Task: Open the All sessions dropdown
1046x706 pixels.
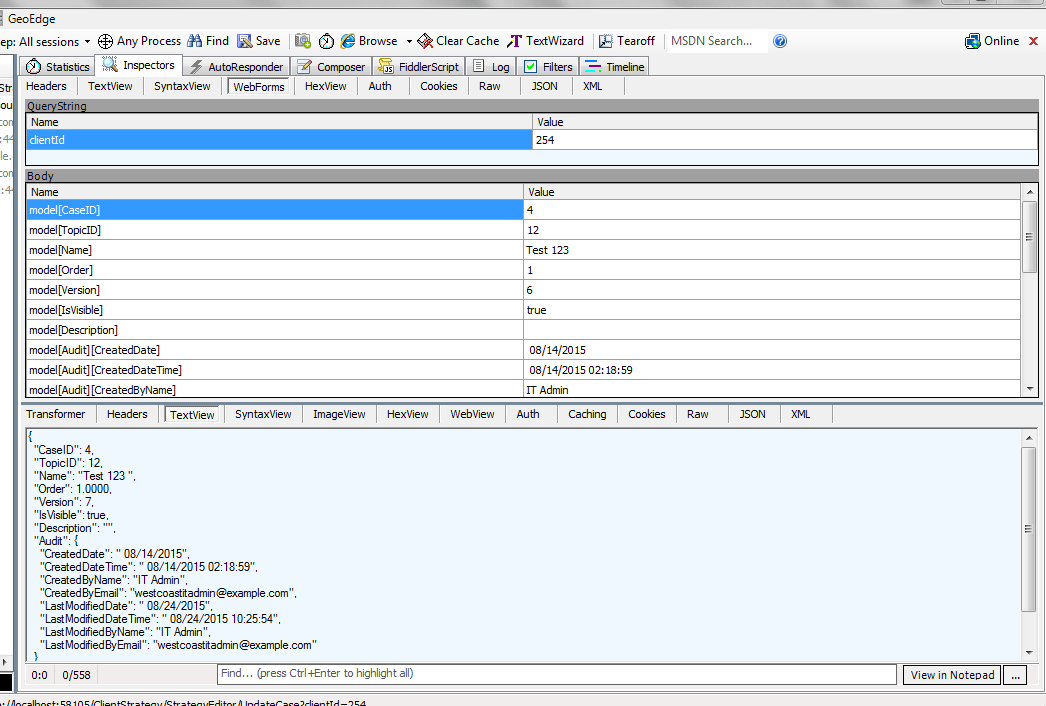Action: tap(87, 41)
